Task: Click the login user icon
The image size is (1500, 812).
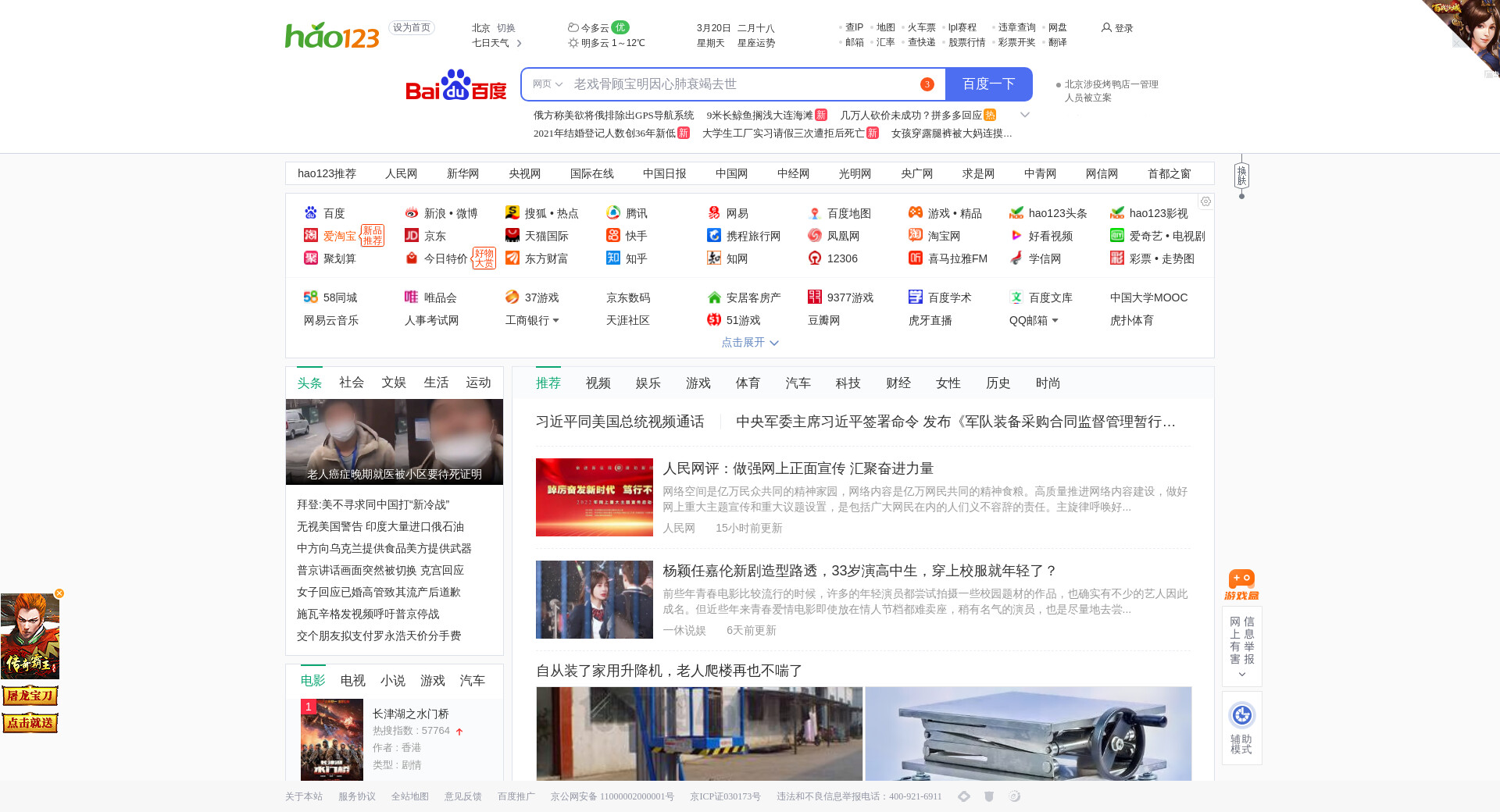Action: click(x=1106, y=27)
